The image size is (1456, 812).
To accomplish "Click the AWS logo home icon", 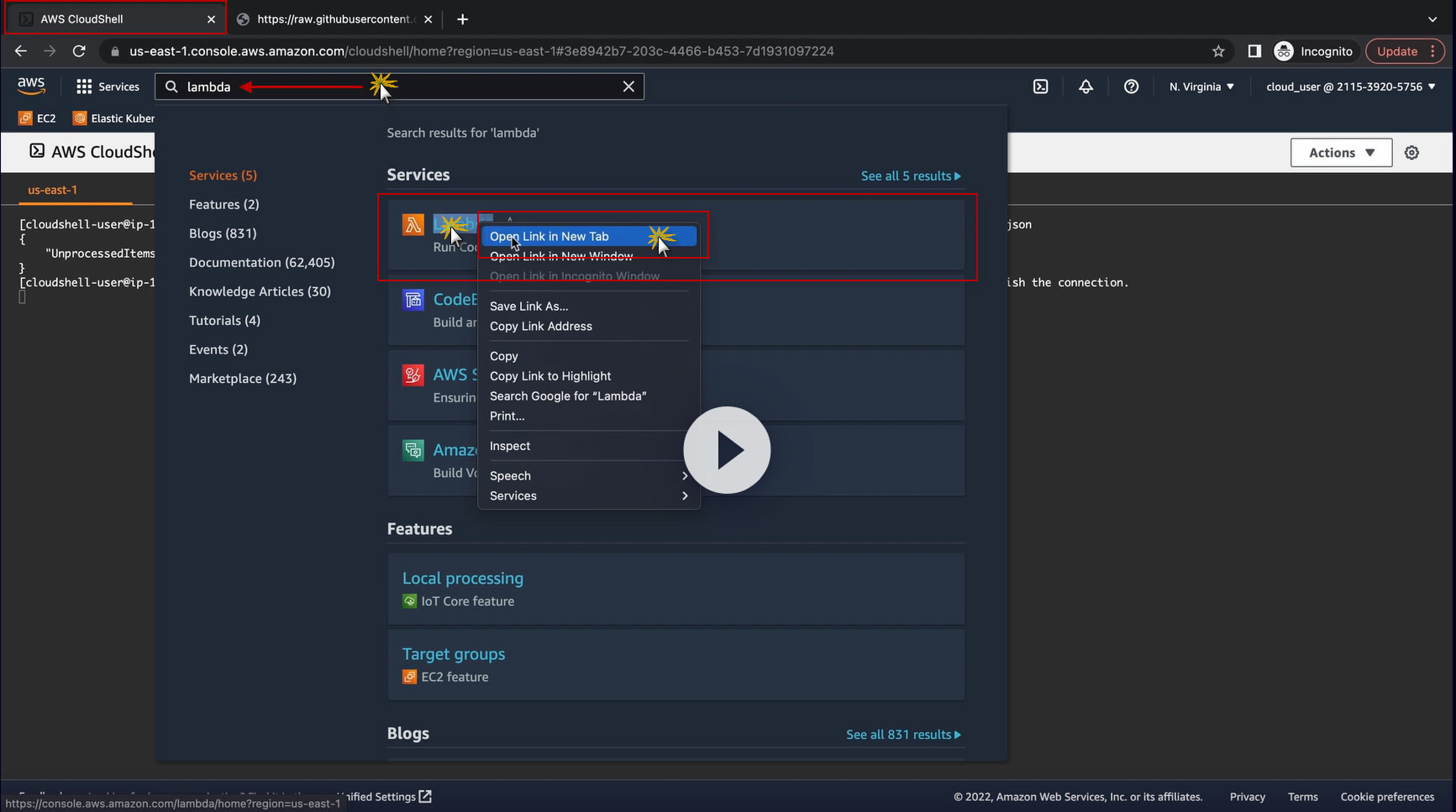I will (31, 86).
